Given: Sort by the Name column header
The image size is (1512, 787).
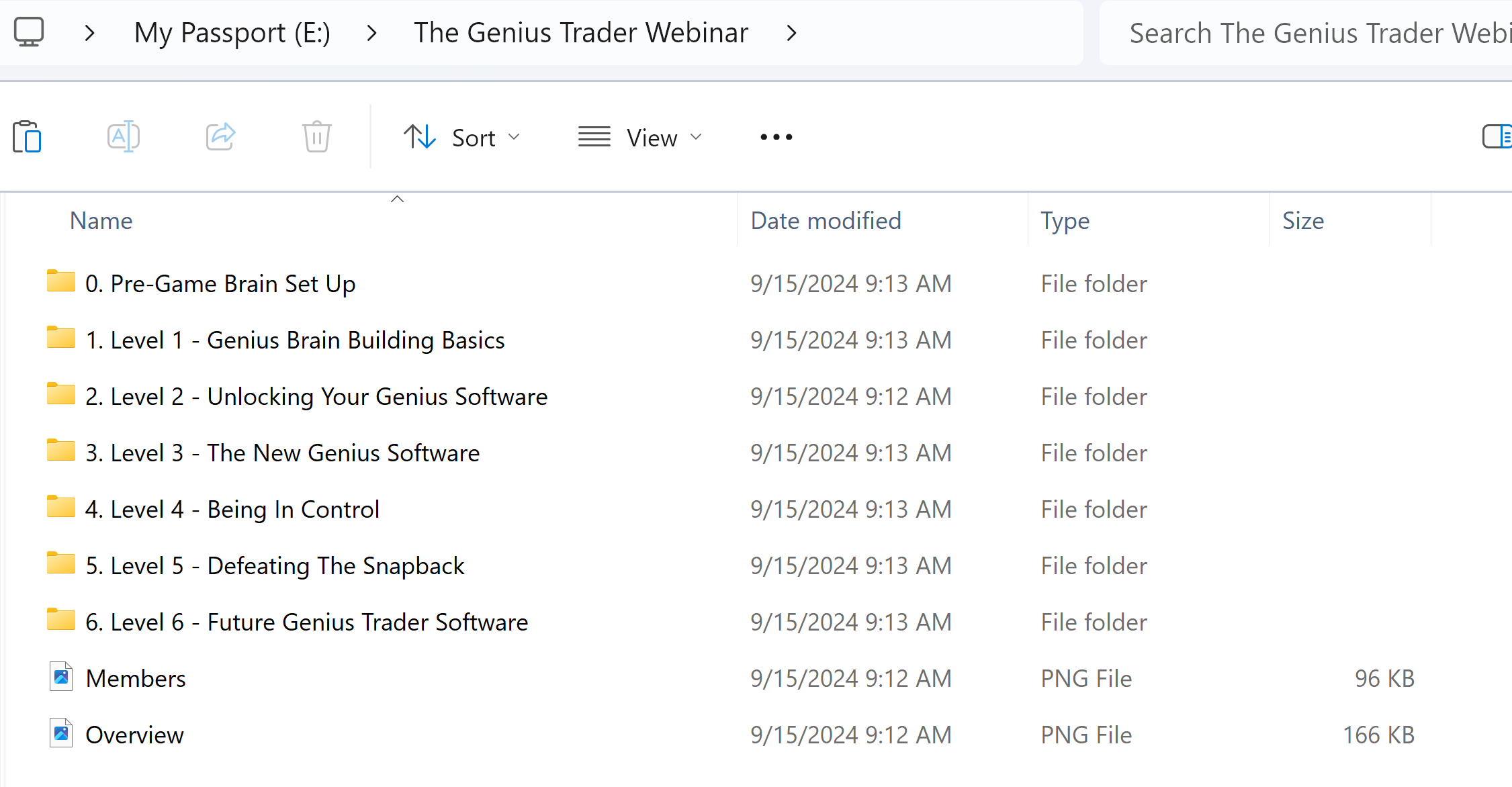Looking at the screenshot, I should [101, 221].
